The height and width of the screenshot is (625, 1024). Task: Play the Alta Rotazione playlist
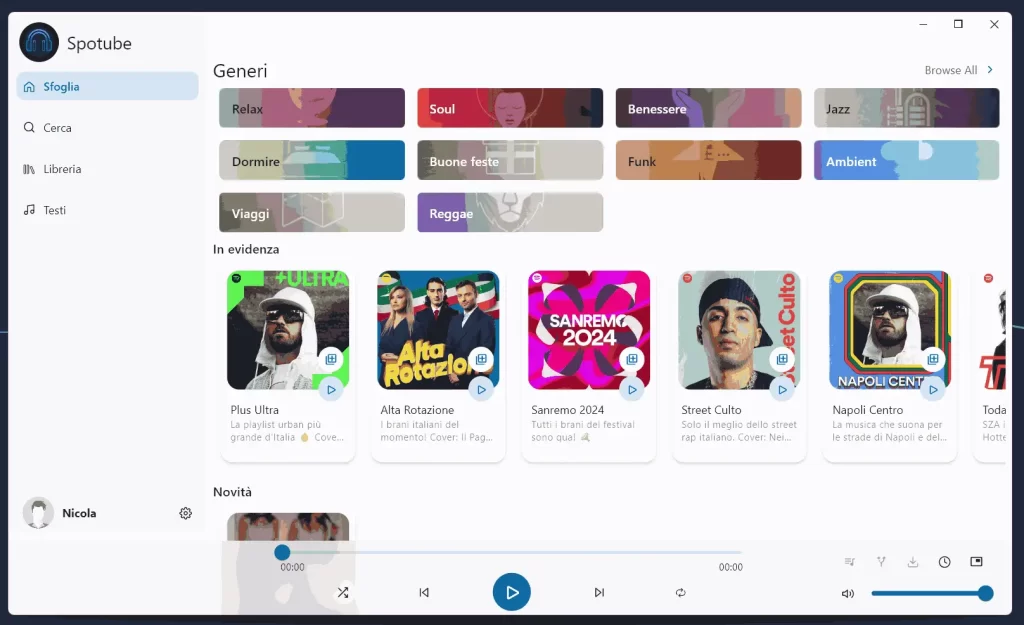[481, 390]
